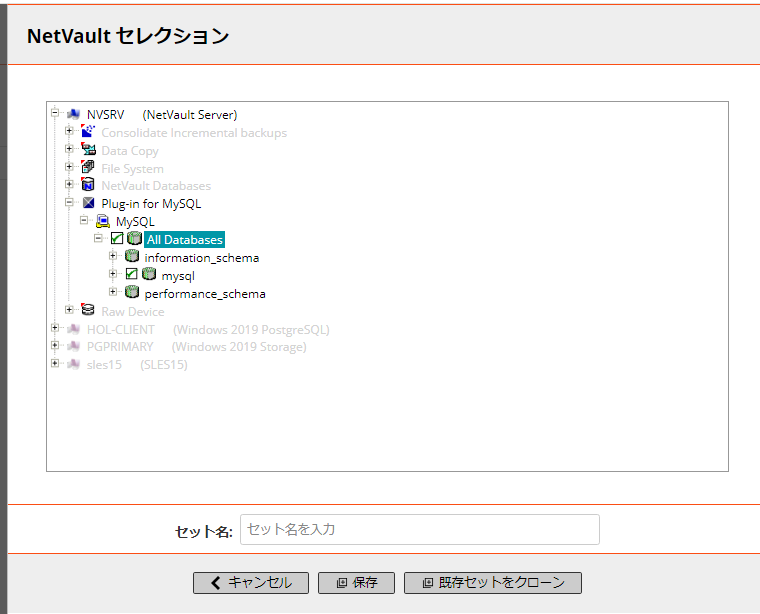Expand the File System node
This screenshot has width=760, height=614.
69,167
